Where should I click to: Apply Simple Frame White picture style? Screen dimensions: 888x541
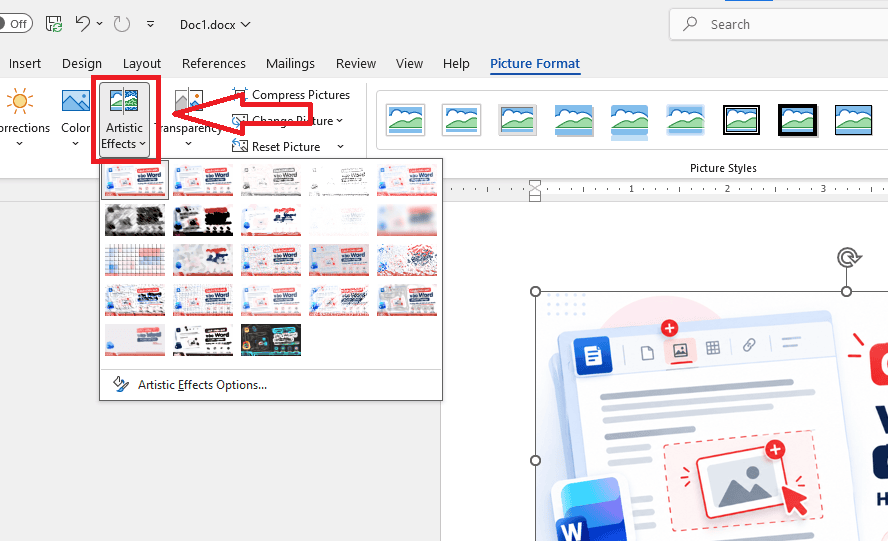pos(405,120)
